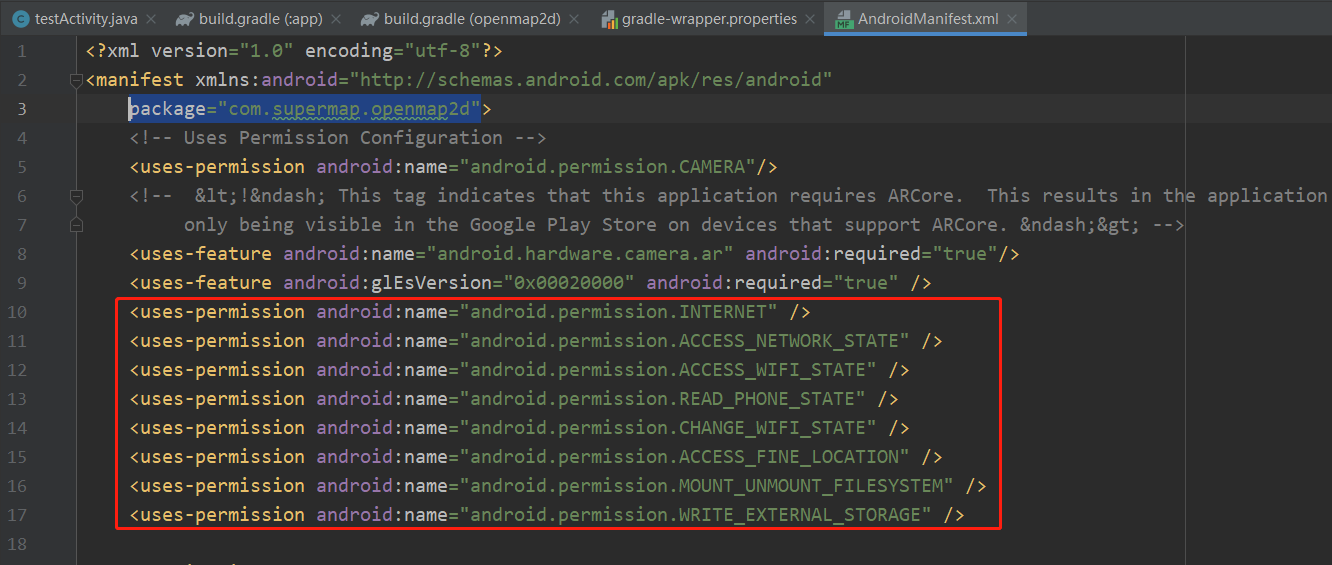Click line number 17 in the gutter
1332x565 pixels.
point(17,514)
